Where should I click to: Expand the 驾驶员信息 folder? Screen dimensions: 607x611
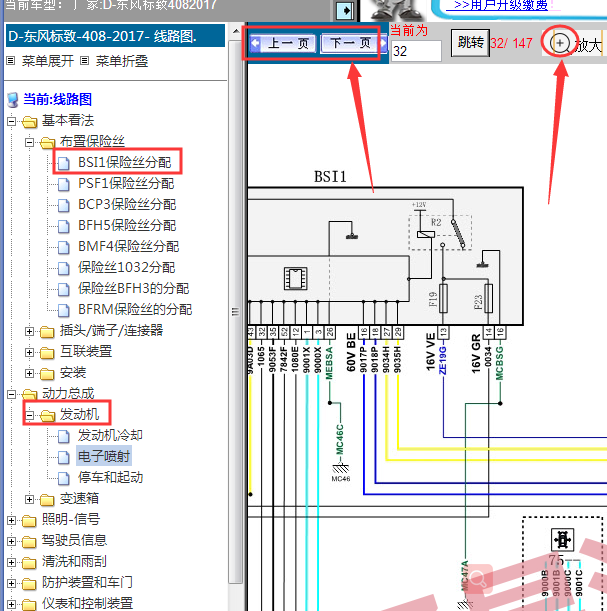11,541
